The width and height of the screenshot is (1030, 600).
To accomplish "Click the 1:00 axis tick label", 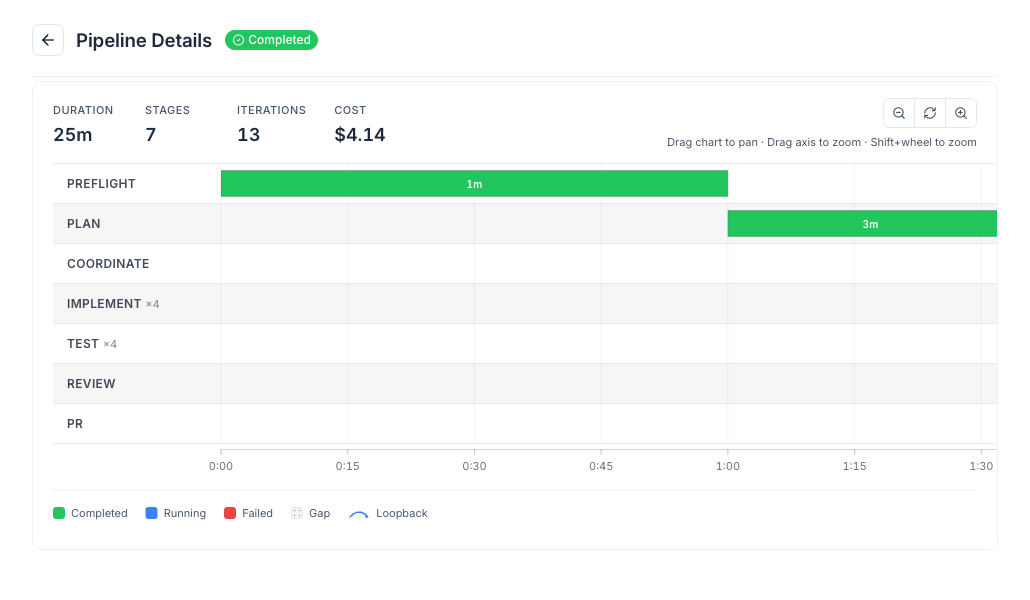I will pos(728,466).
